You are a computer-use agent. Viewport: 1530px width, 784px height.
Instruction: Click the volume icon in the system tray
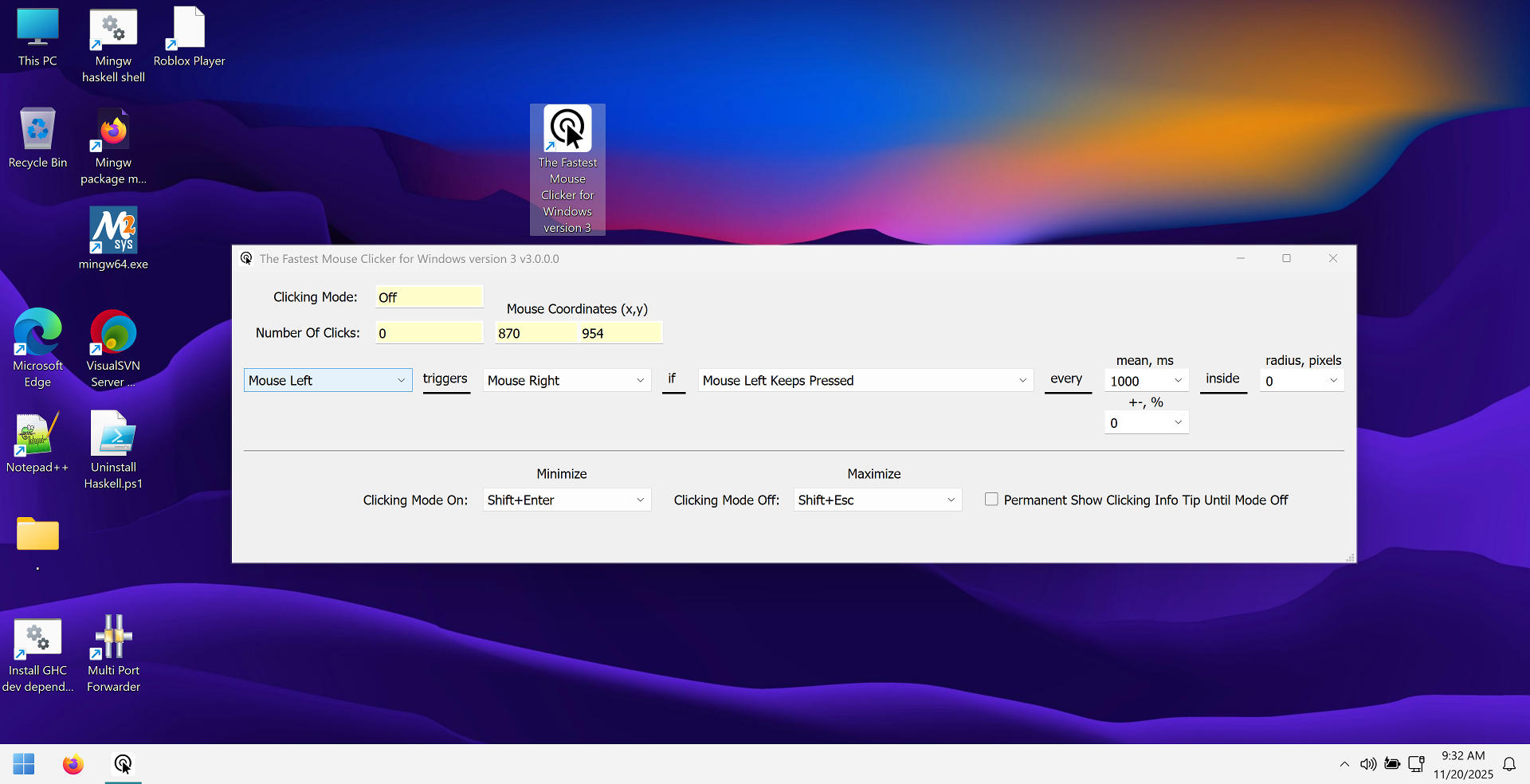click(x=1368, y=764)
